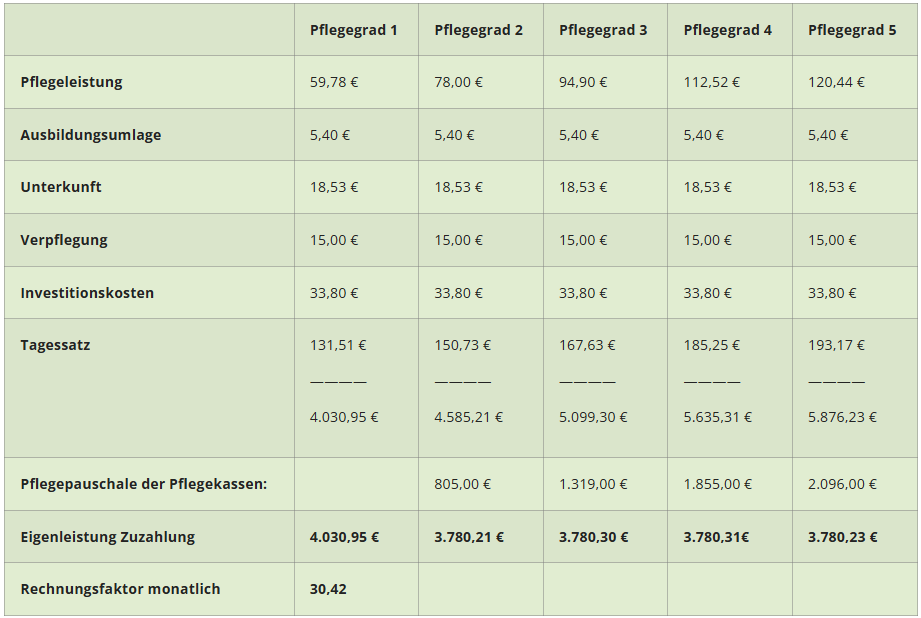Select the Pflegegrad 3 column header
This screenshot has width=921, height=618.
tap(603, 30)
